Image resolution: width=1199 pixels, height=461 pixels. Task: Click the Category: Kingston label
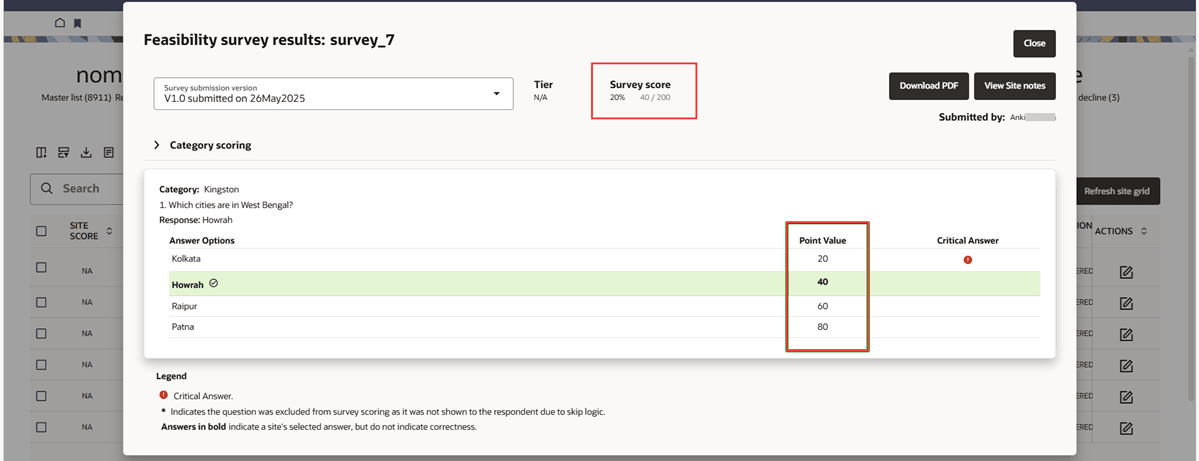[200, 189]
